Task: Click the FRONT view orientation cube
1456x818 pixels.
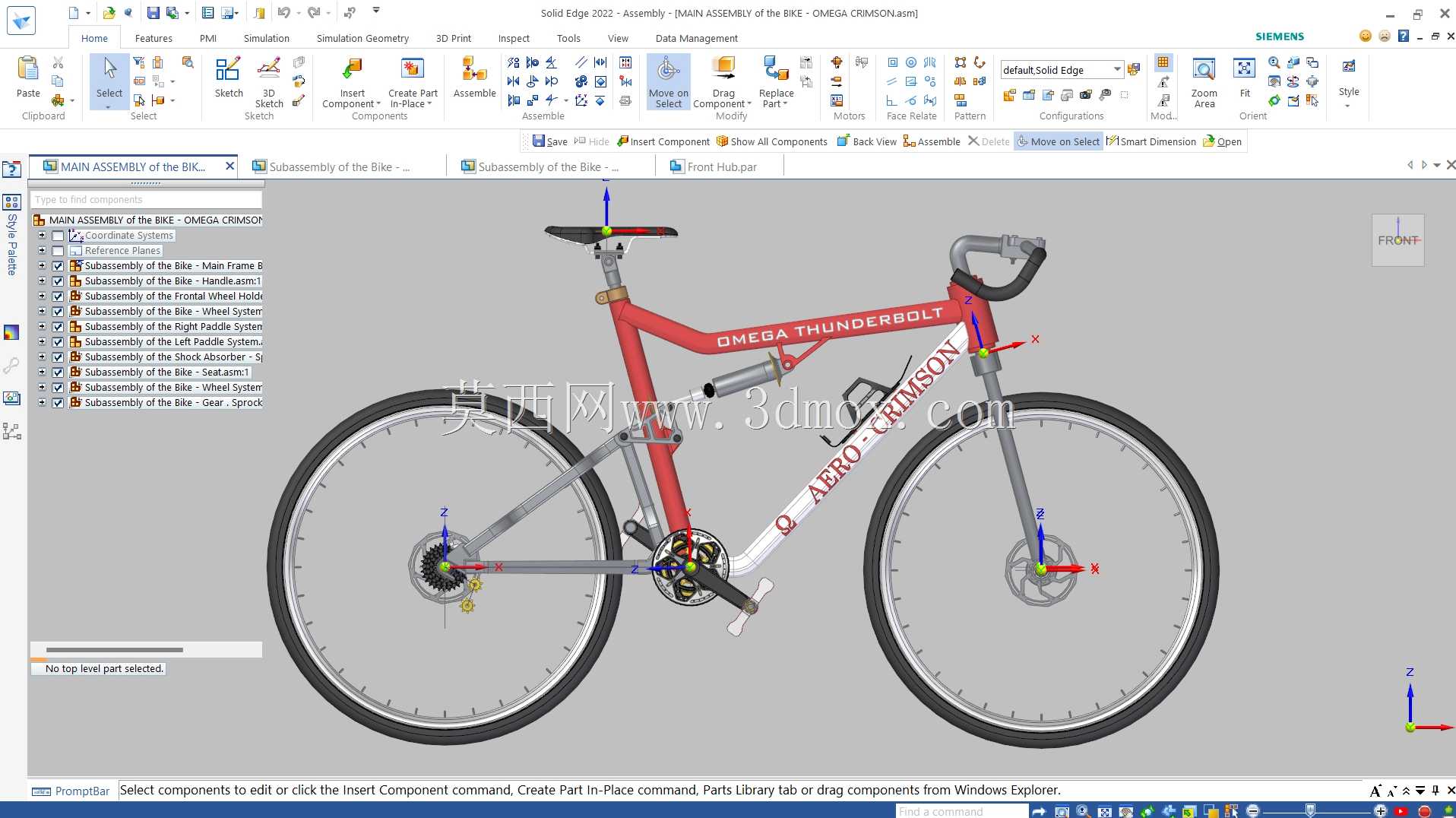Action: (1397, 240)
